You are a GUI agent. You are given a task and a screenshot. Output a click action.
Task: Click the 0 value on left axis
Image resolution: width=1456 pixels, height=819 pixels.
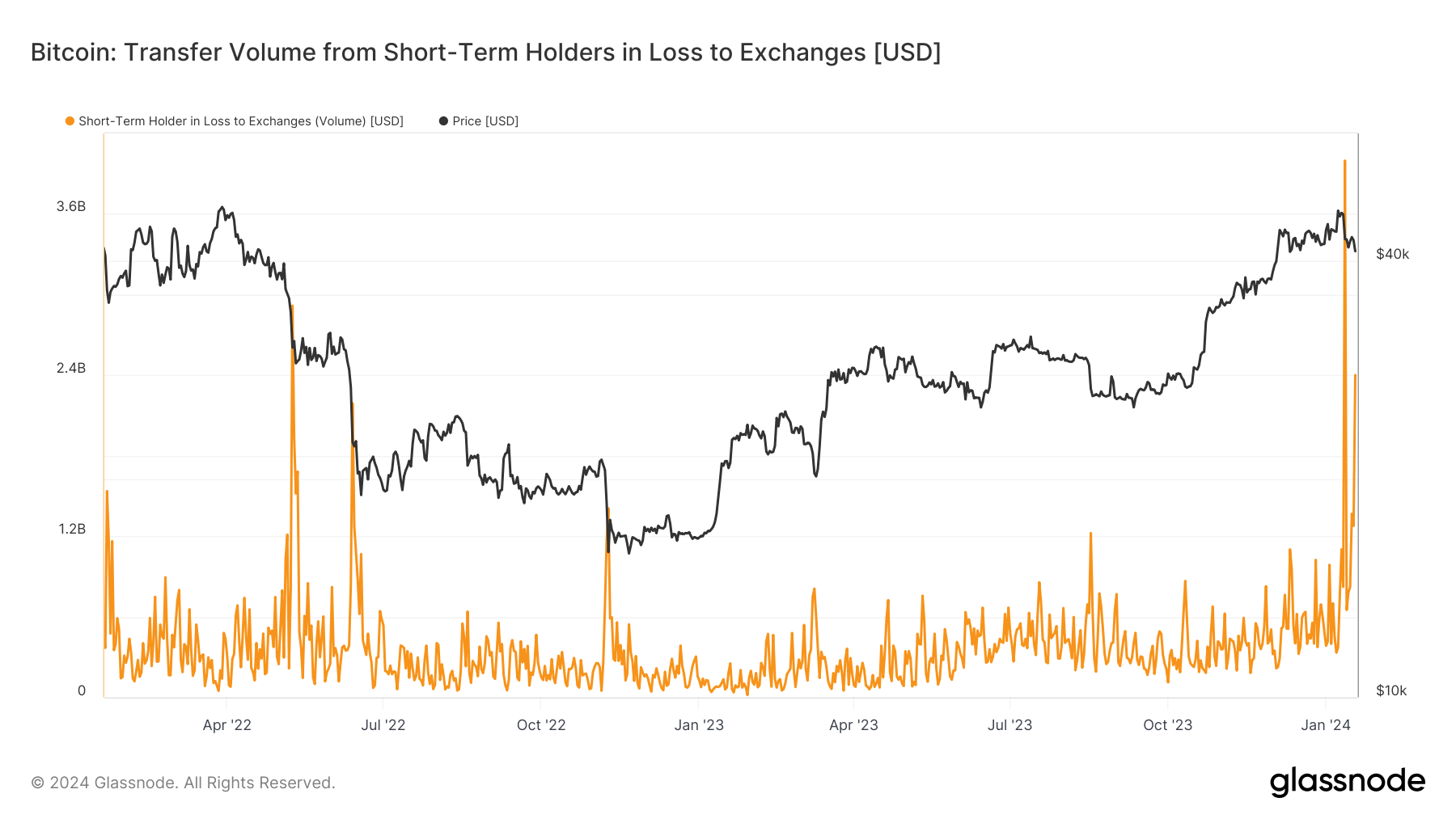pos(81,690)
